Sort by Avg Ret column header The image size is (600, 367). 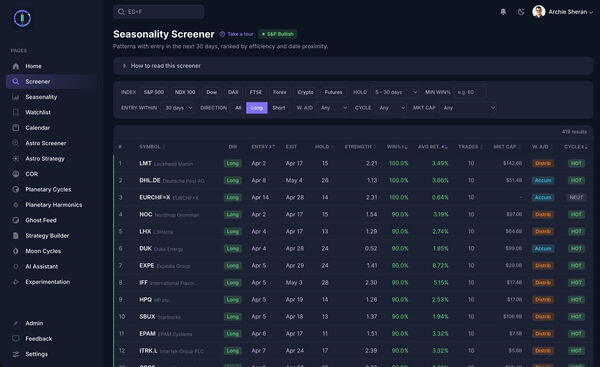tap(432, 147)
